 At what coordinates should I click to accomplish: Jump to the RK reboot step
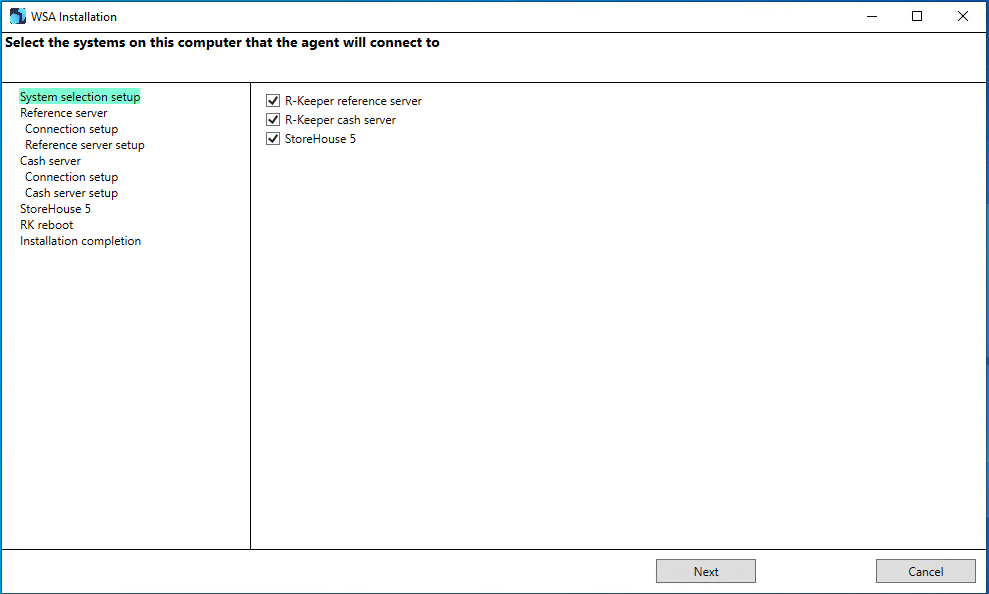click(x=47, y=225)
